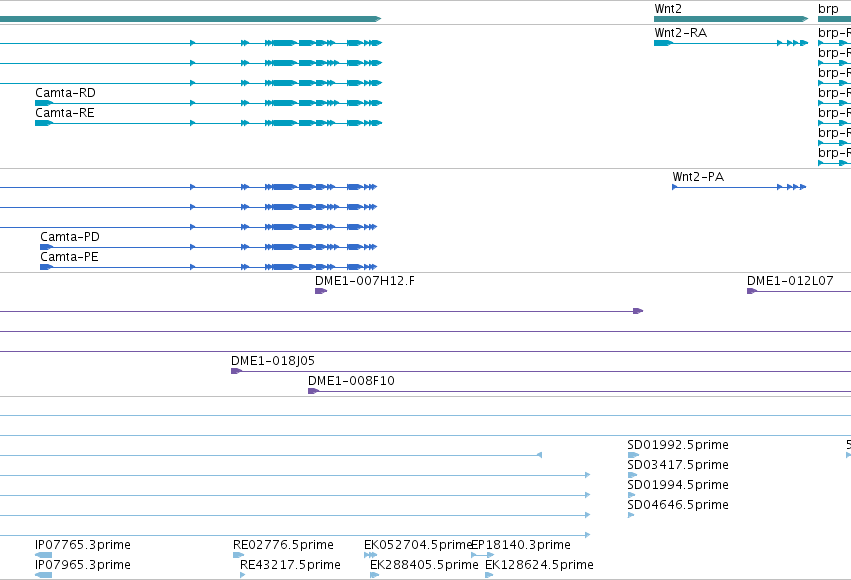The width and height of the screenshot is (851, 580).
Task: Select the Camta-RD transcript label
Action: pyautogui.click(x=65, y=93)
